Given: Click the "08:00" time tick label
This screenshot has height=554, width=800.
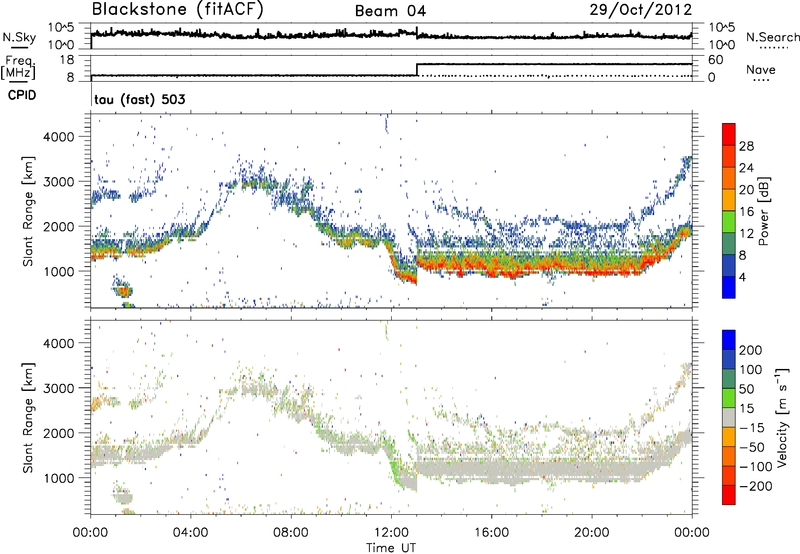Looking at the screenshot, I should [290, 533].
